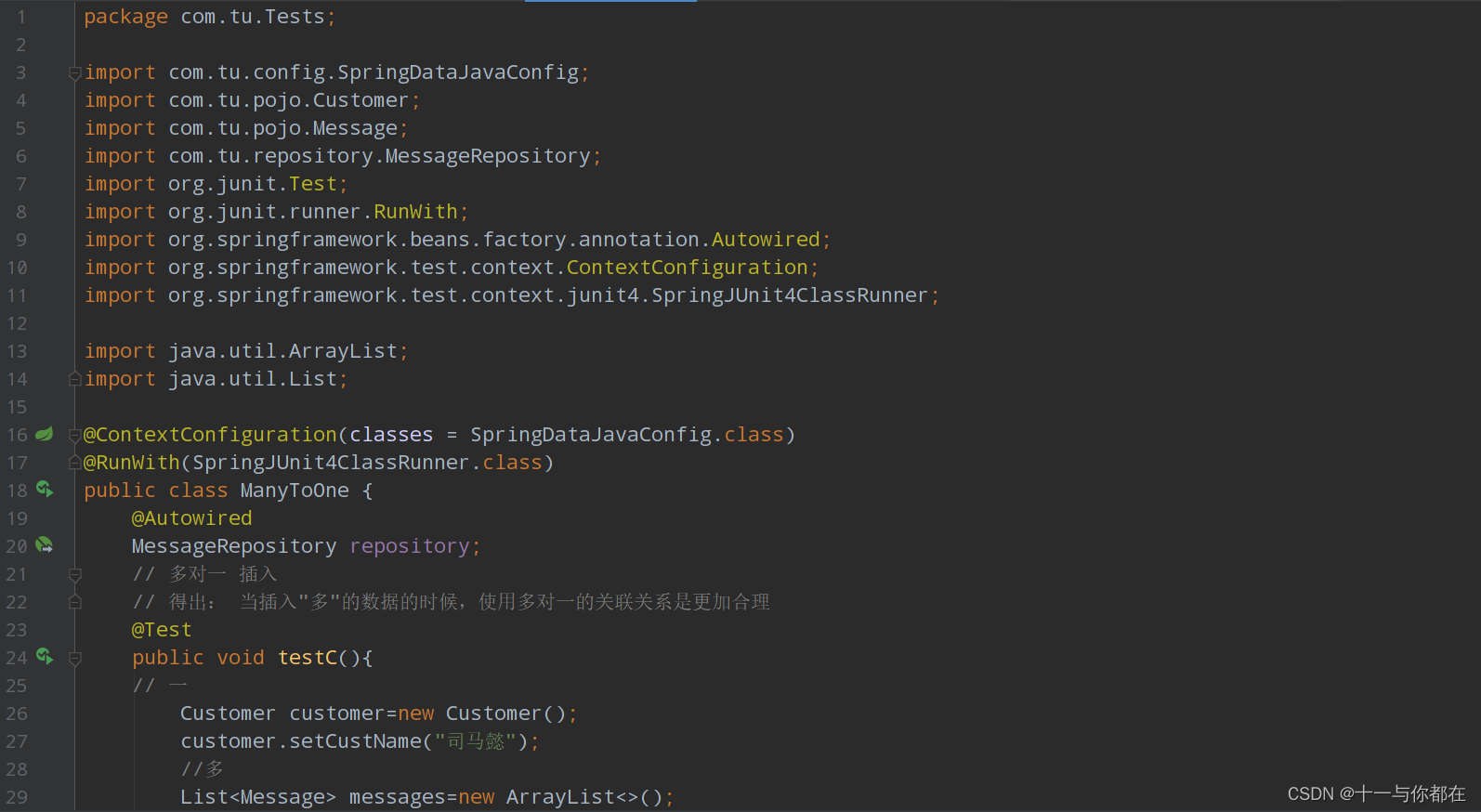The image size is (1481, 812).
Task: Click the run test gutter icon at line 24
Action: click(x=44, y=656)
